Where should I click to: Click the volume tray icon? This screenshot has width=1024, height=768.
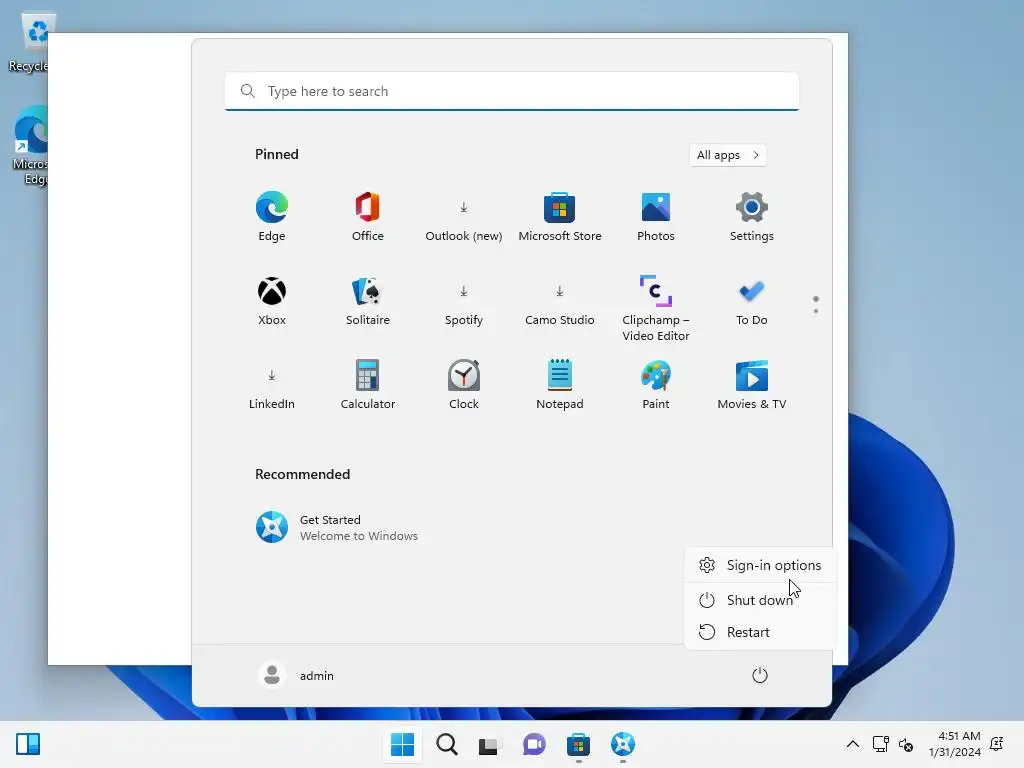pyautogui.click(x=906, y=744)
